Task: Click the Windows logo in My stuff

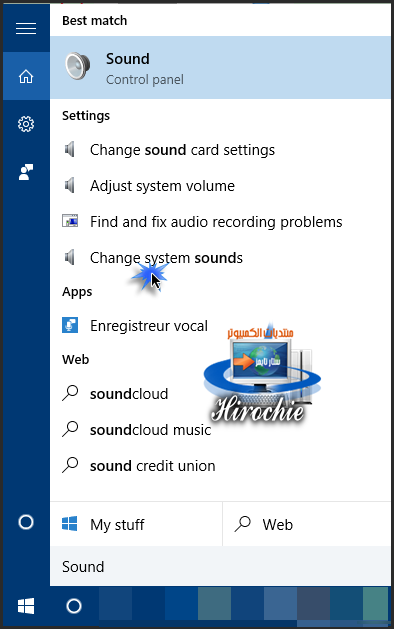Action: click(70, 524)
